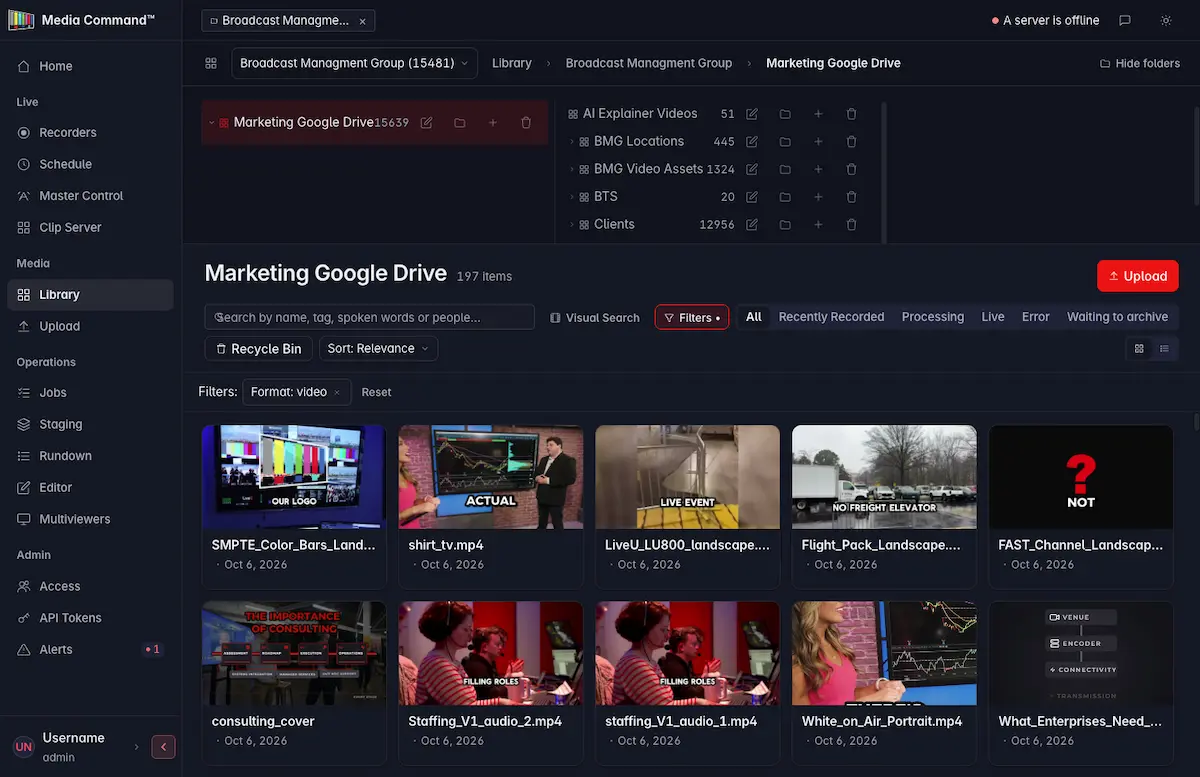Click the grid icon beside group selector
Viewport: 1200px width, 777px height.
[211, 63]
